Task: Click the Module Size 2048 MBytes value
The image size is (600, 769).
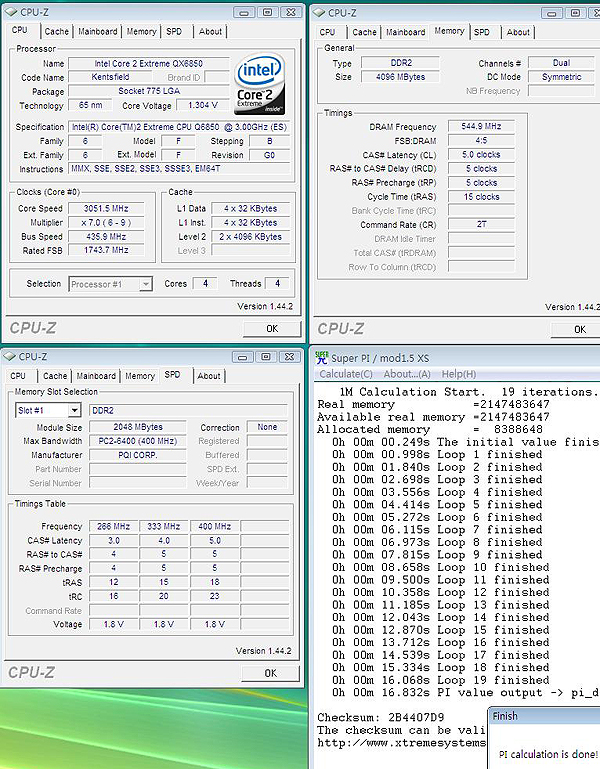Action: click(138, 427)
